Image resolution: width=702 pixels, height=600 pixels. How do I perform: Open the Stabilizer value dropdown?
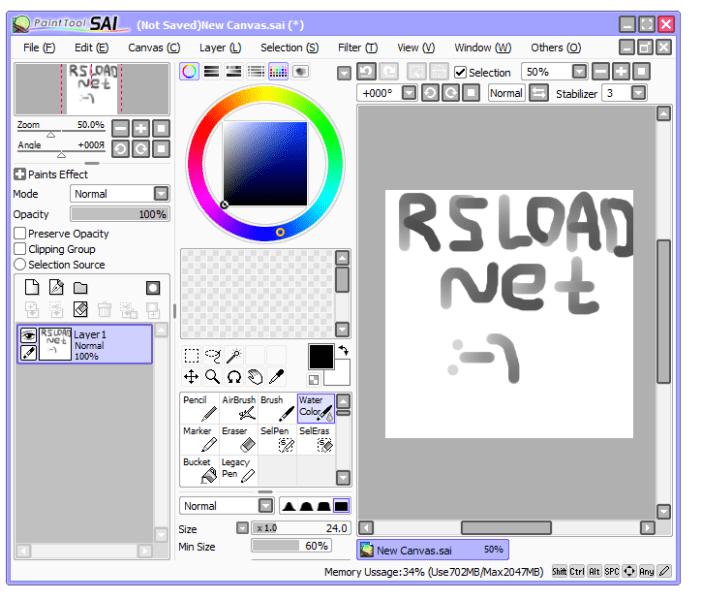(x=638, y=93)
